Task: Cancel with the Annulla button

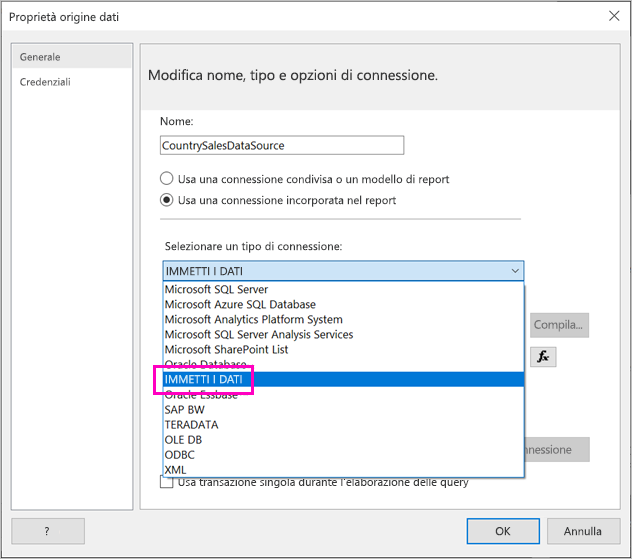Action: pos(583,531)
